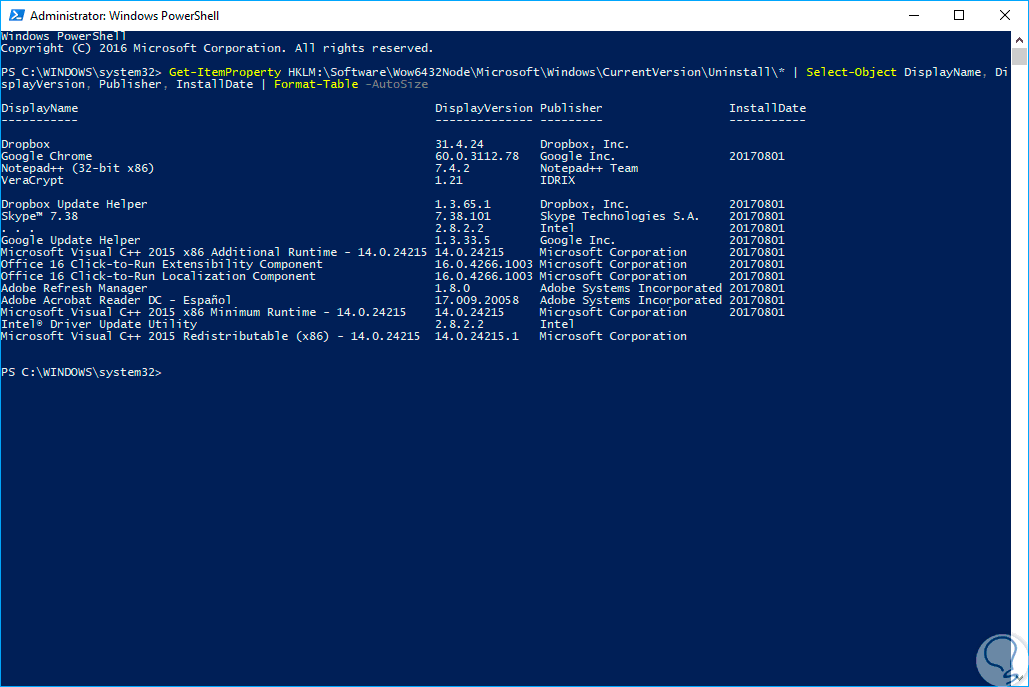Click the Skype 7.38 entry name
The width and height of the screenshot is (1029, 687).
[39, 216]
